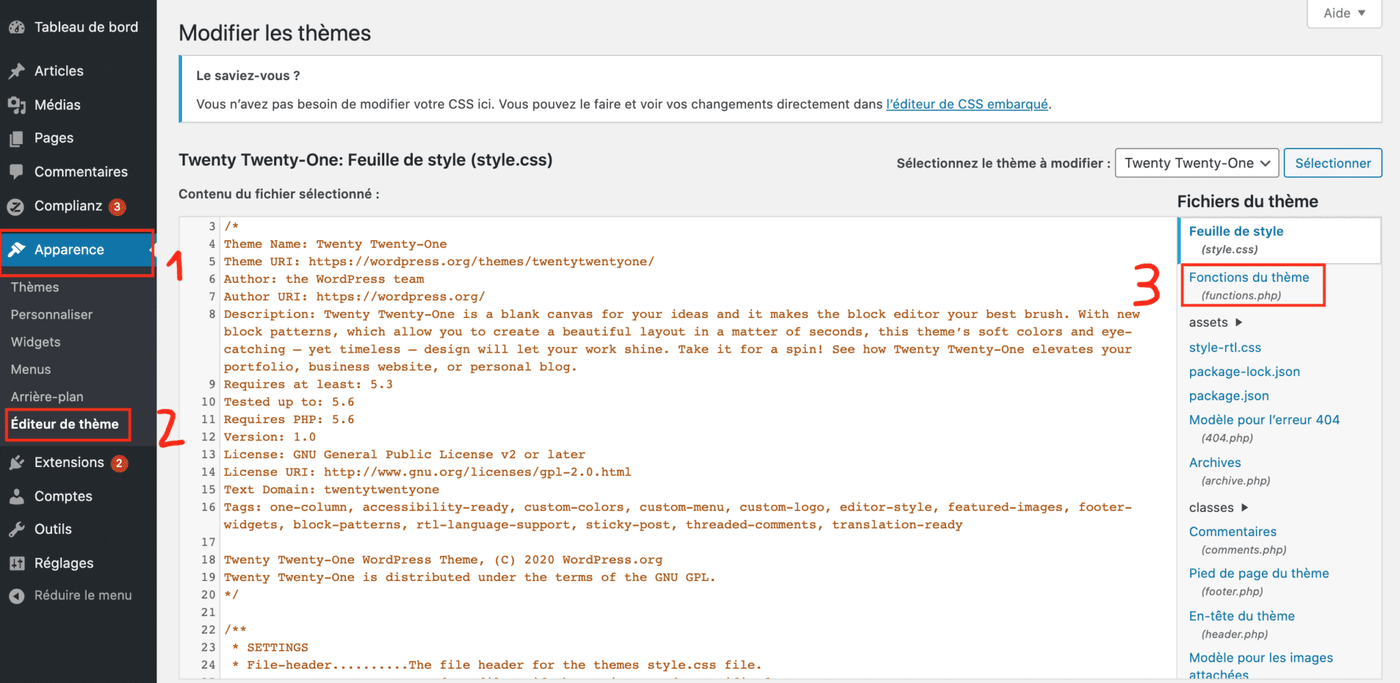Follow the éditeur de CSS embarqué link
The height and width of the screenshot is (683, 1400).
click(x=967, y=104)
